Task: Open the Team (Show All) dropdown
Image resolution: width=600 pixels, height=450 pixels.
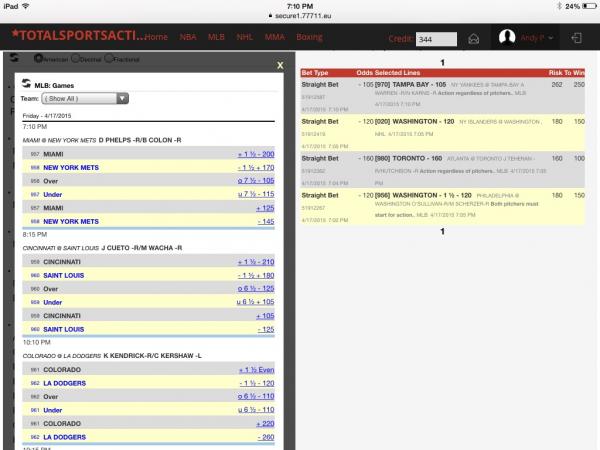Action: [x=87, y=99]
